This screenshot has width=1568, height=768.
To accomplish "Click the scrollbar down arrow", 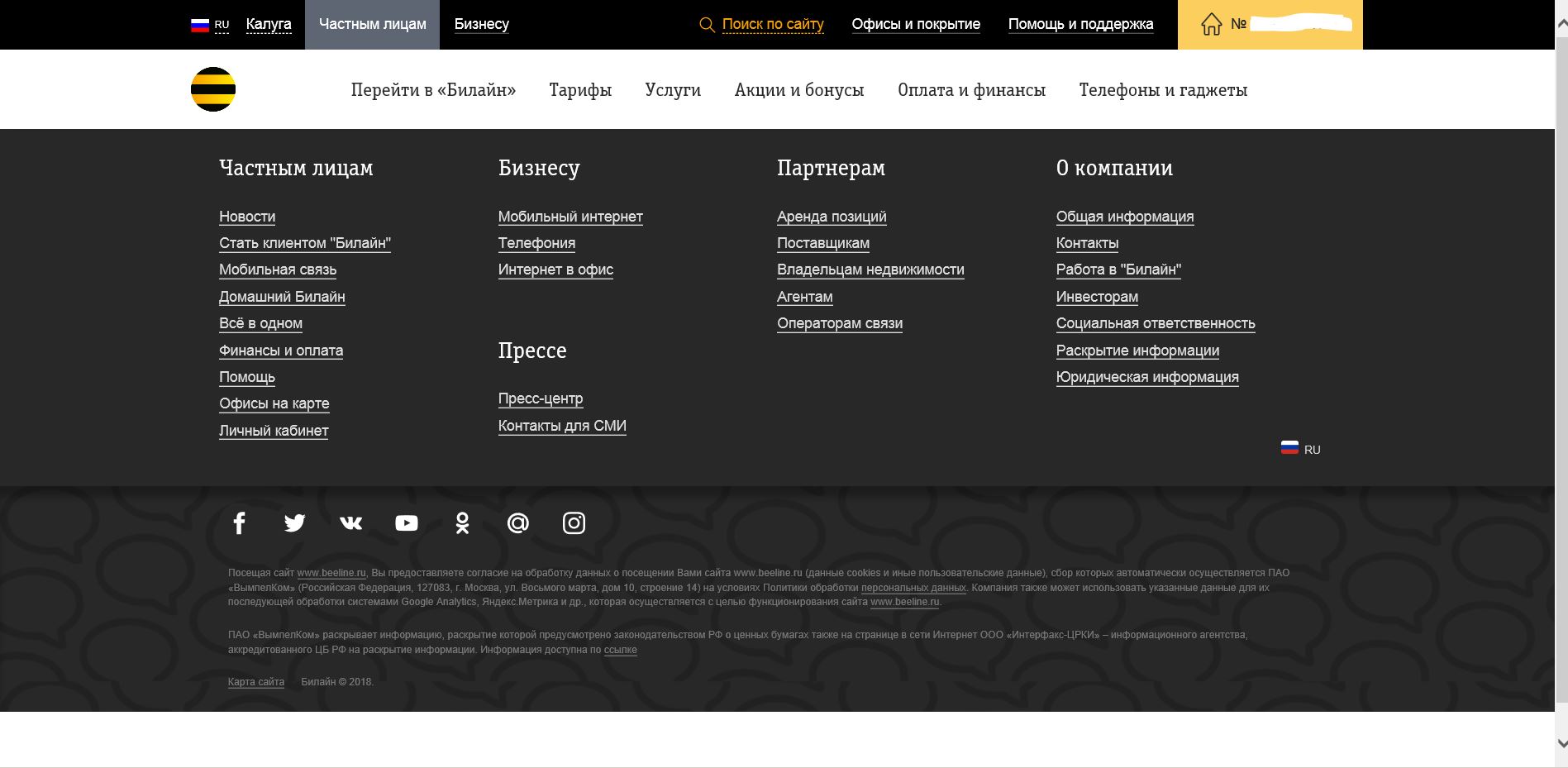I will [1561, 743].
